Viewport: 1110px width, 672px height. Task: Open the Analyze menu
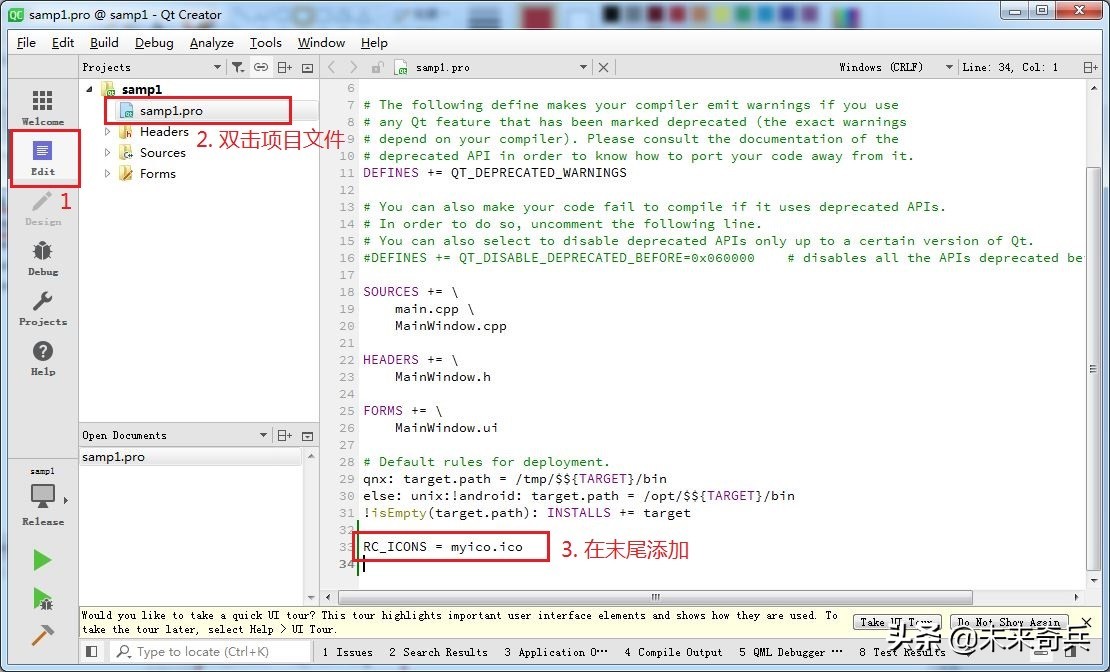tap(212, 42)
